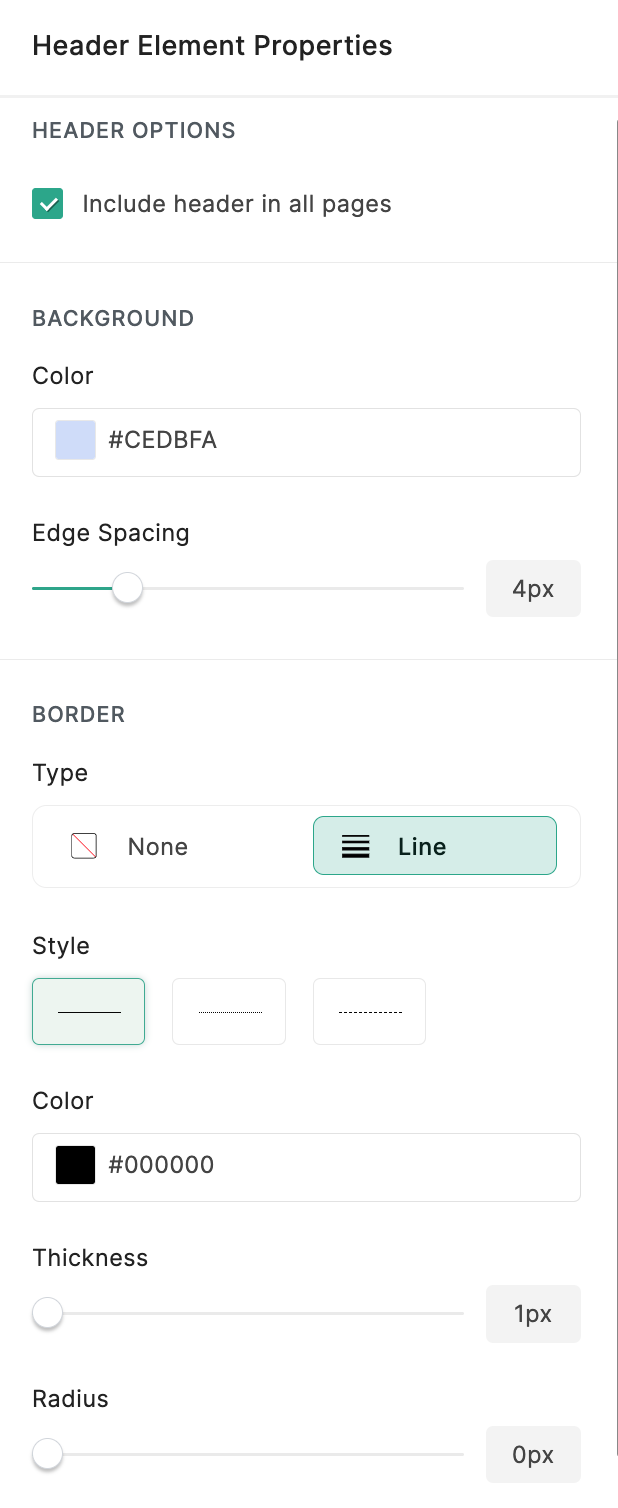Select the None border type icon

[x=84, y=847]
